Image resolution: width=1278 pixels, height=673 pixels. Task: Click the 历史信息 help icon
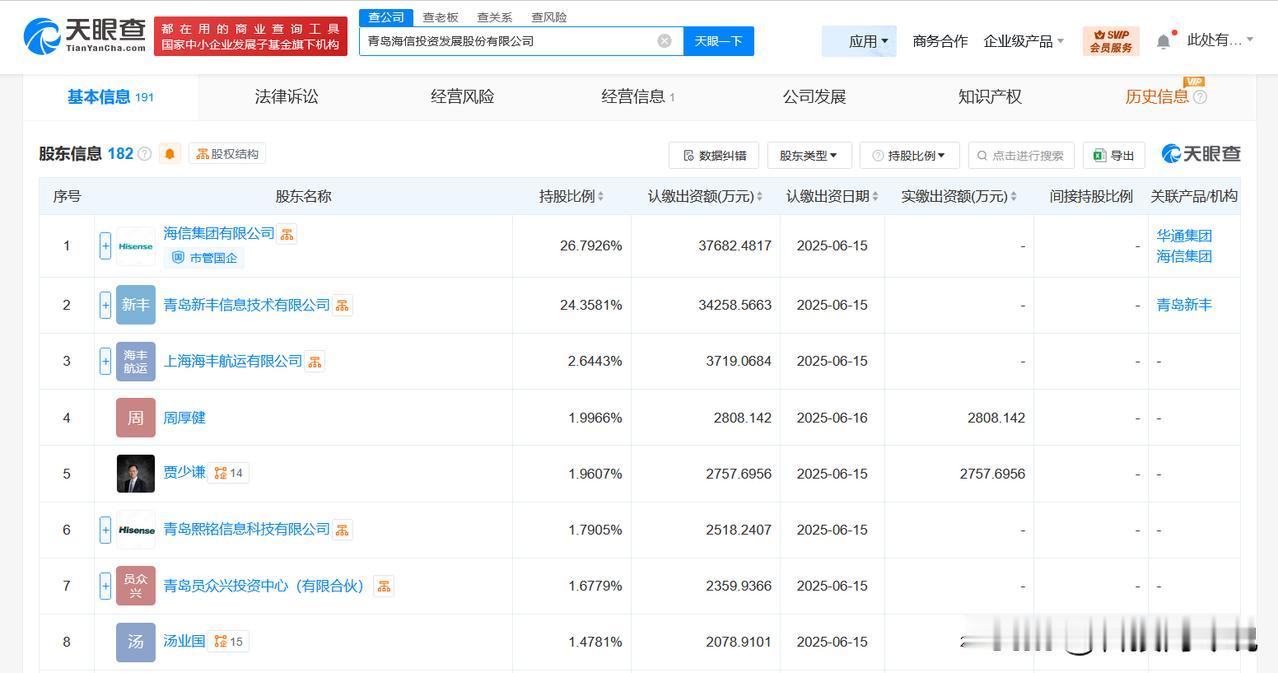click(x=1200, y=97)
